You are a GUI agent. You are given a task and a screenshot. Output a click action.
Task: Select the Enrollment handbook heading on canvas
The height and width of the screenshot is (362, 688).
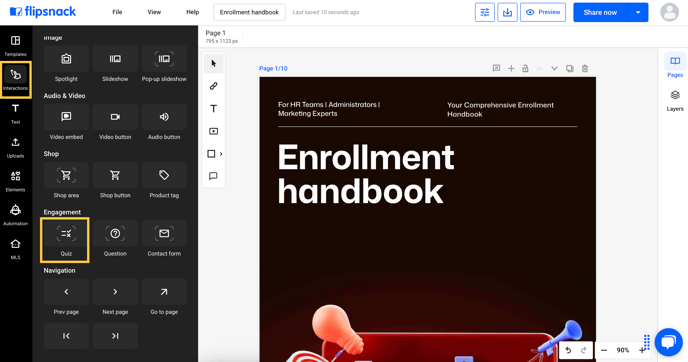pos(366,174)
